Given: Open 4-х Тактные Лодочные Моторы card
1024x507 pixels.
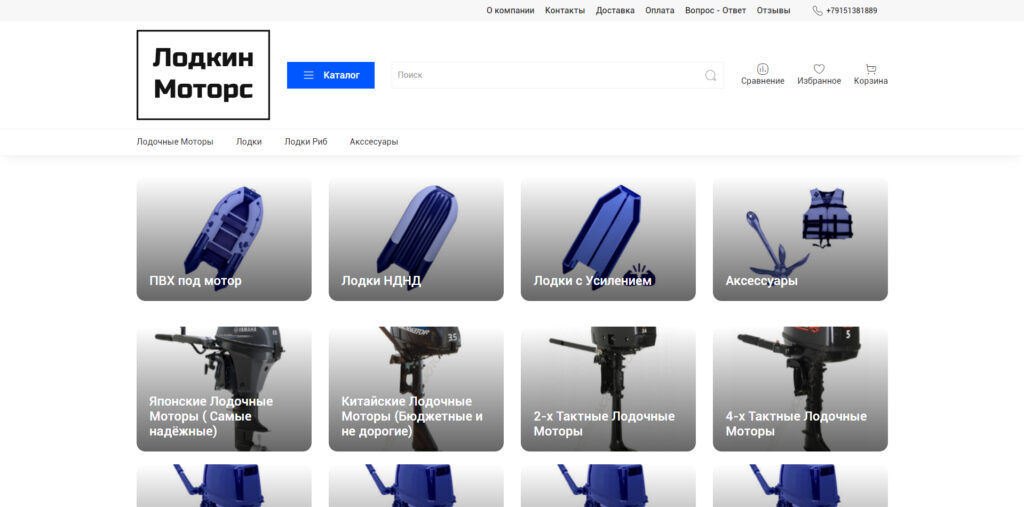Looking at the screenshot, I should point(800,389).
